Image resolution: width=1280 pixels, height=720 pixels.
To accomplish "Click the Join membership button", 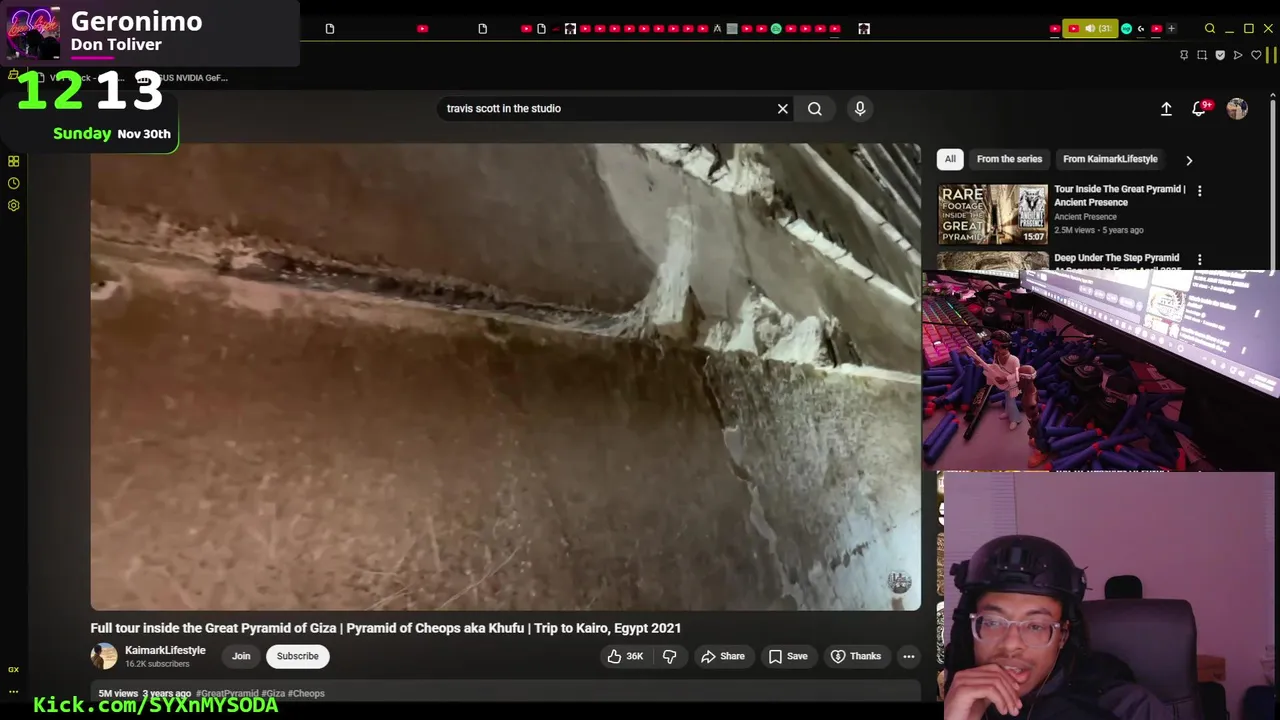I will (x=241, y=656).
